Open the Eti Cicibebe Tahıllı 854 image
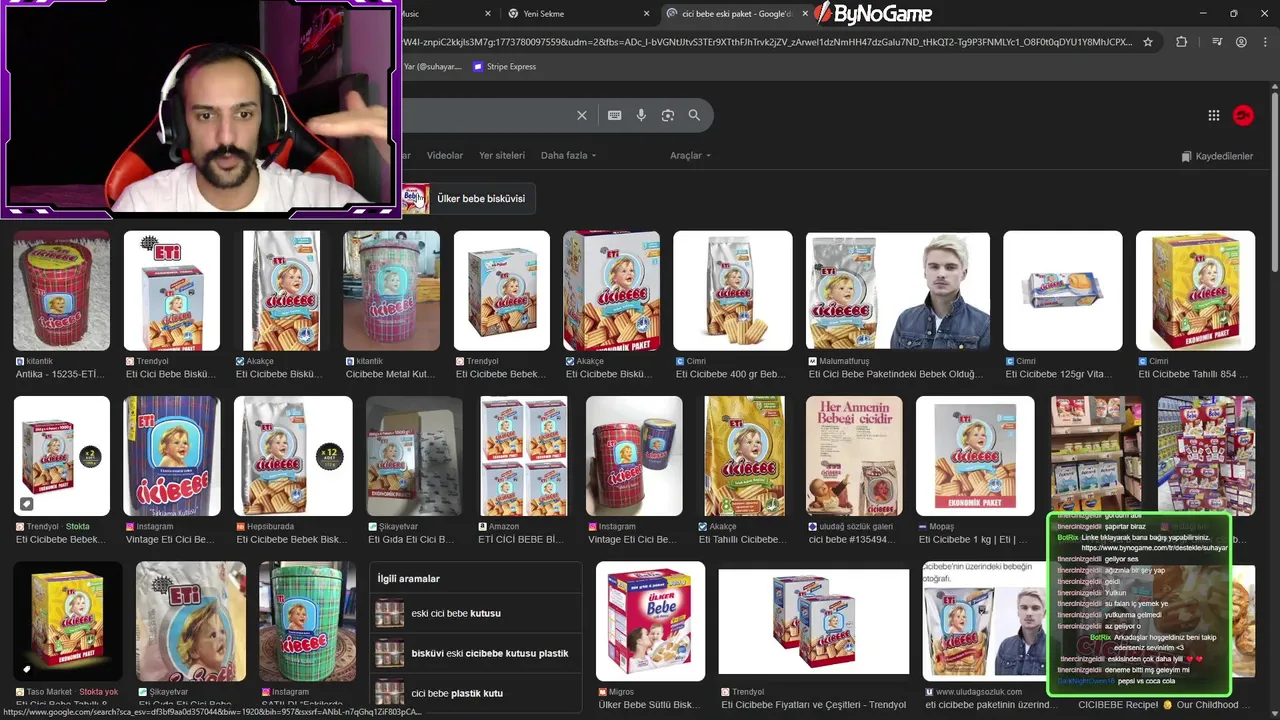Viewport: 1280px width, 720px height. pos(1195,291)
